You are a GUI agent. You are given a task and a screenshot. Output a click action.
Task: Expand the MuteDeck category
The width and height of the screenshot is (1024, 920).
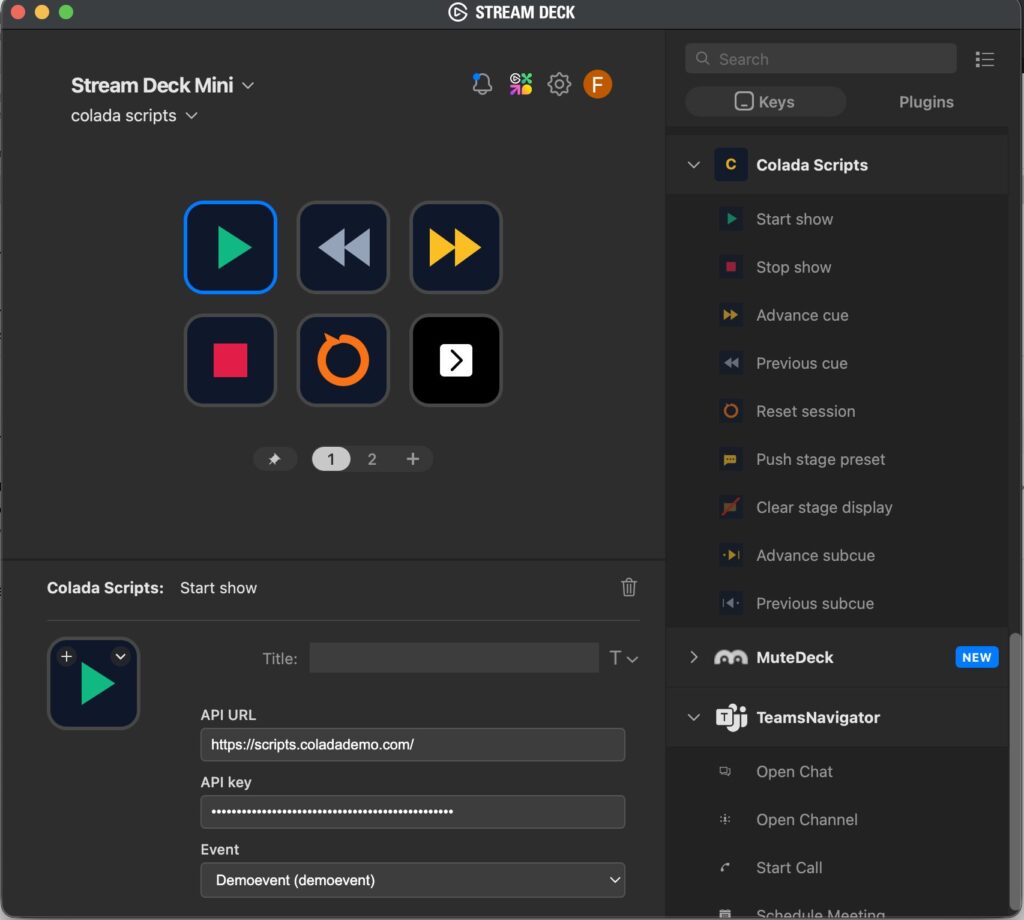click(694, 657)
